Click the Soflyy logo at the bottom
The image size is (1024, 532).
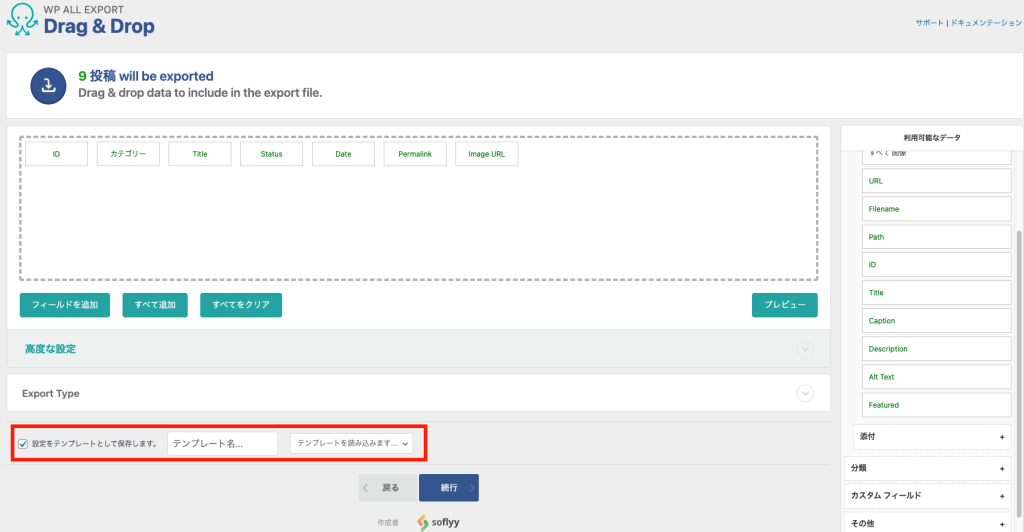tap(438, 522)
